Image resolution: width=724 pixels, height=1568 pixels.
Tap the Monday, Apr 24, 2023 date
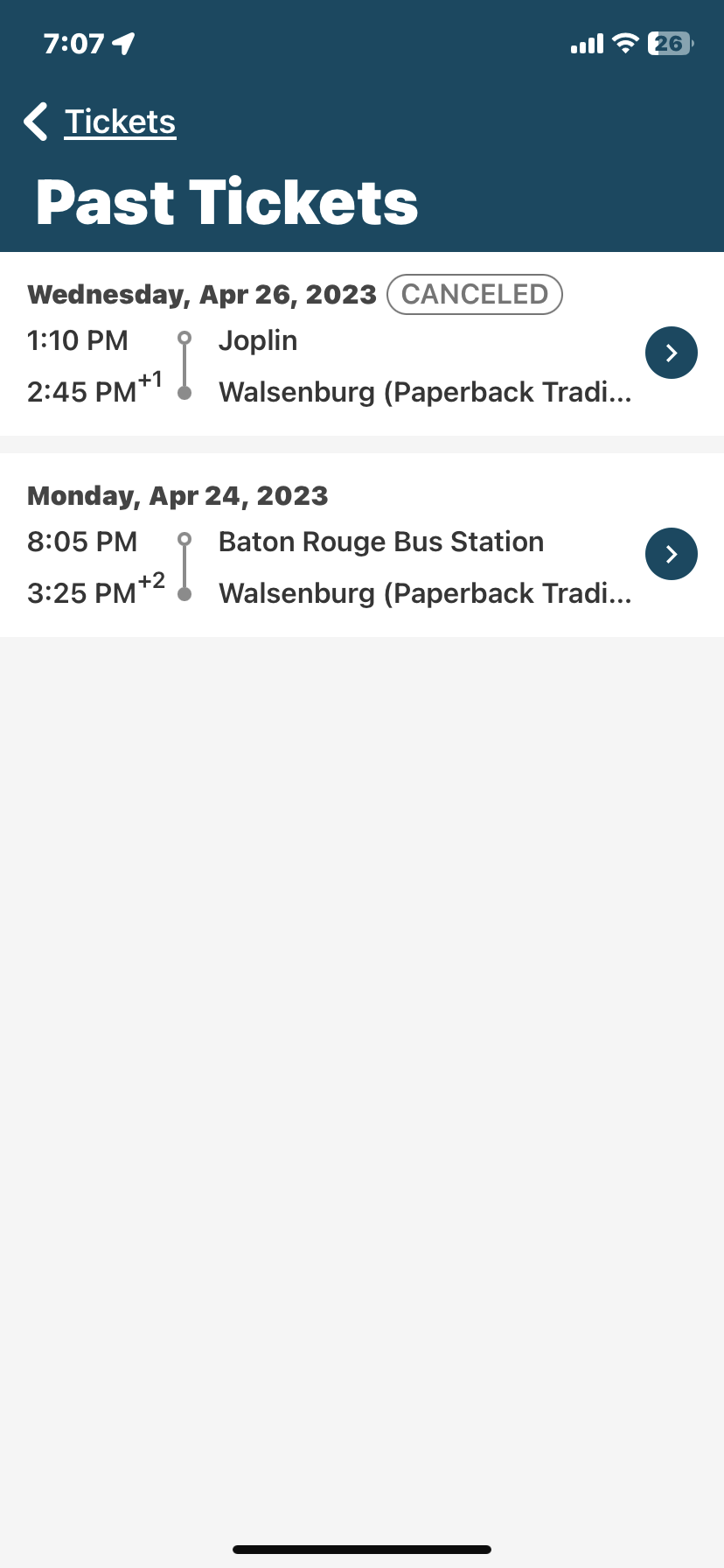178,496
